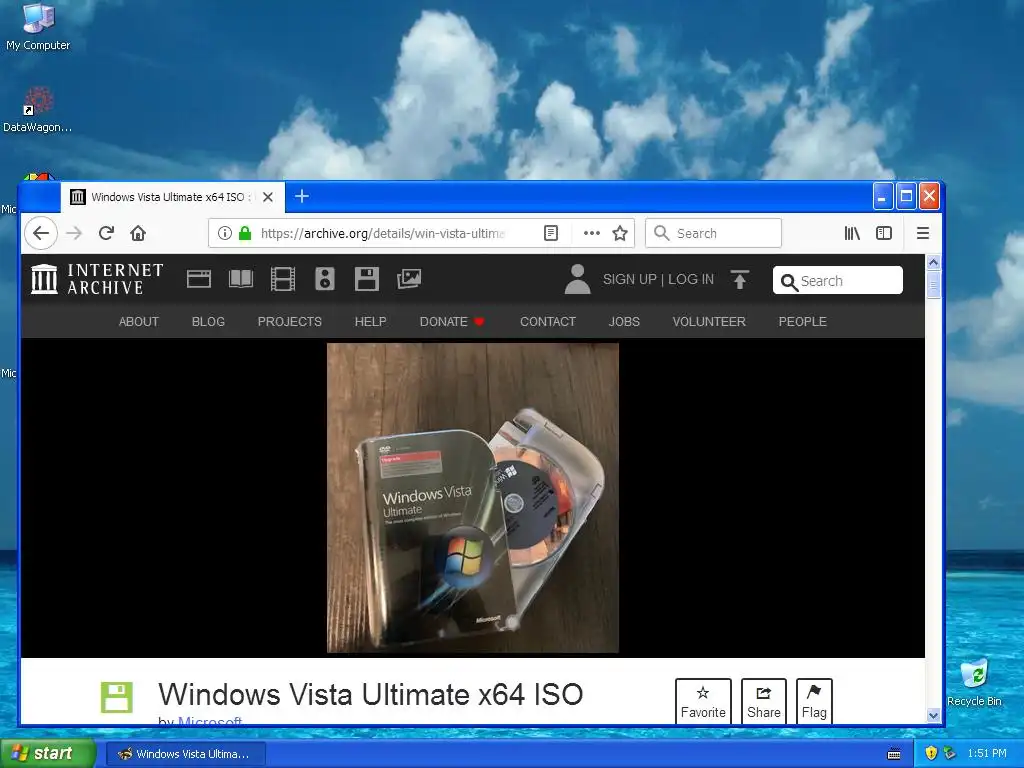Click the green software item icon by title
Screen dimensions: 1024x768
(117, 697)
